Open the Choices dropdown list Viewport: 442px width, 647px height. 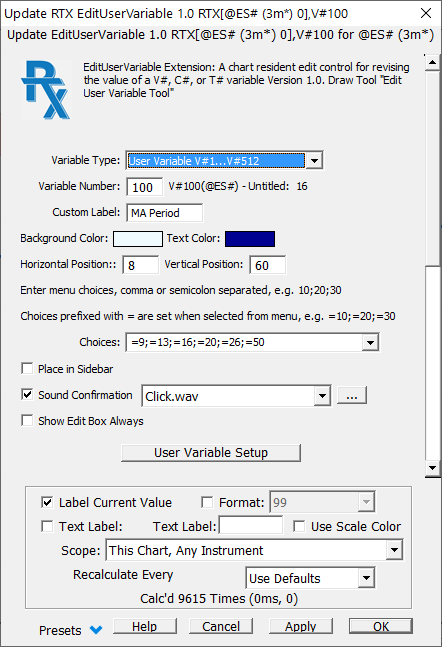click(370, 342)
